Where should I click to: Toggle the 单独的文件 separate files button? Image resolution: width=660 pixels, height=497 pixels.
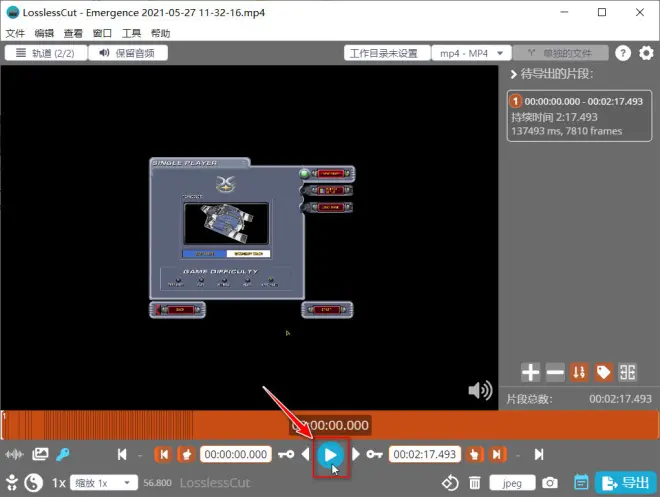561,53
